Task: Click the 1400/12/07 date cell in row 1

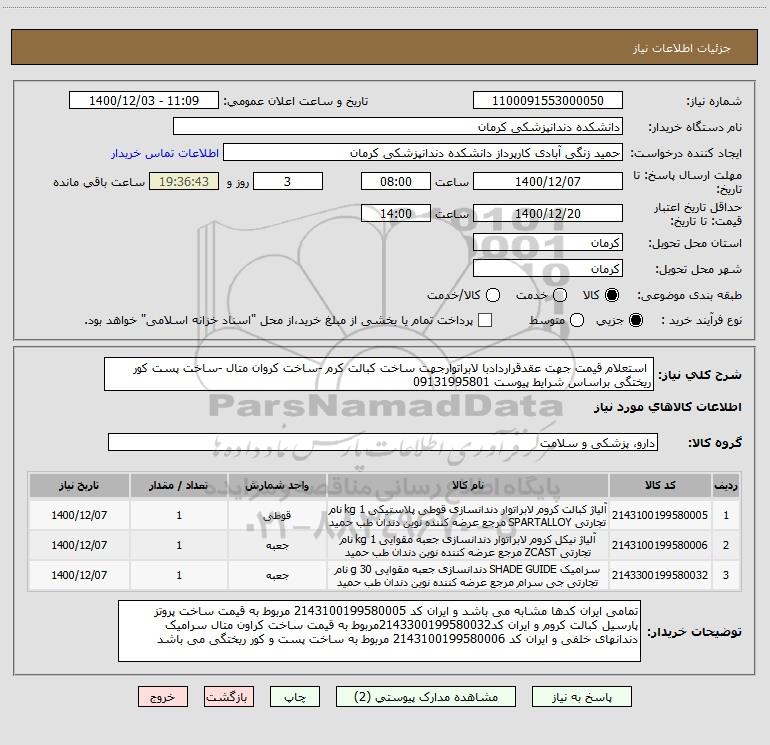Action: pyautogui.click(x=79, y=515)
